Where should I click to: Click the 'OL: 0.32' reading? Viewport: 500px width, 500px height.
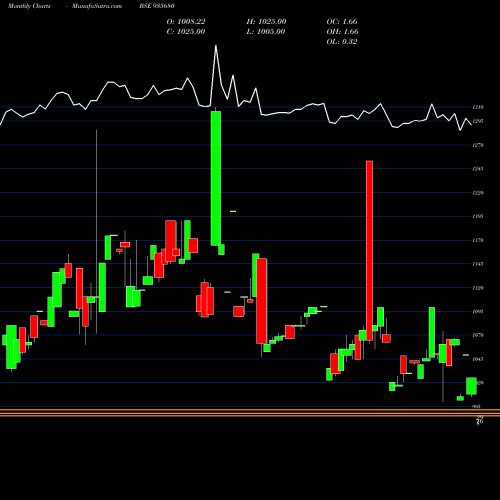coord(342,42)
